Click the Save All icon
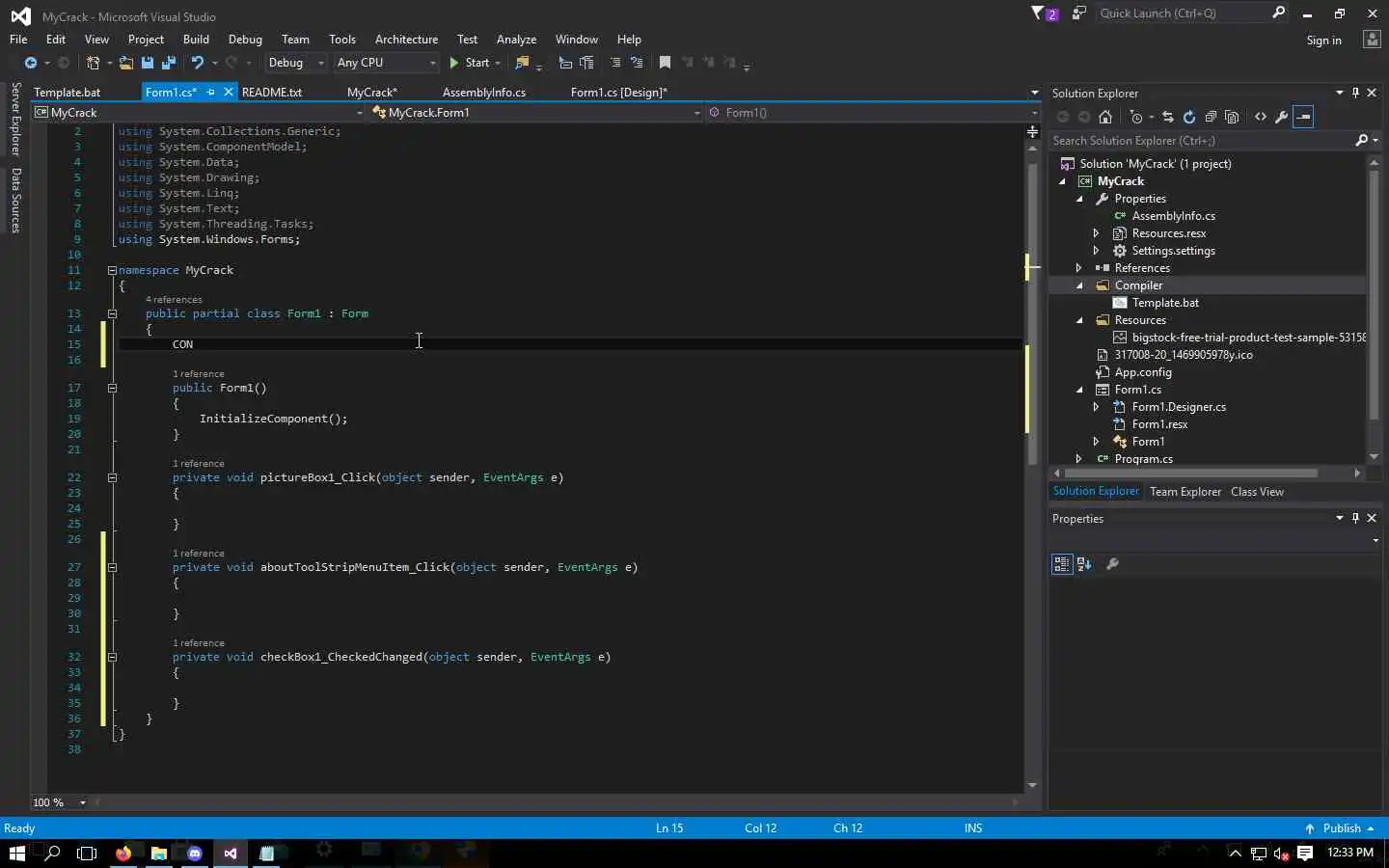 click(x=169, y=63)
